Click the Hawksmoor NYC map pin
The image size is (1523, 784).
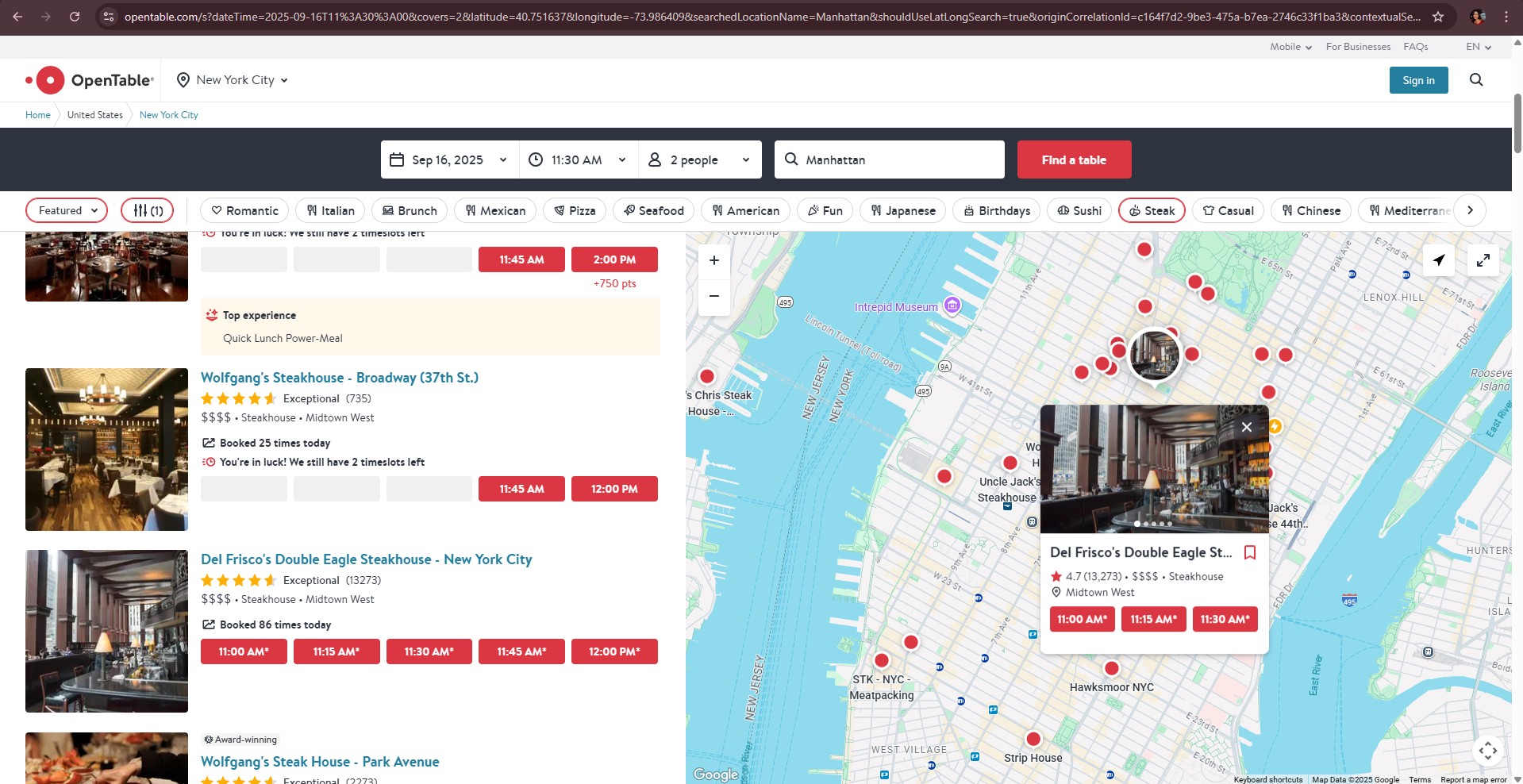1112,669
